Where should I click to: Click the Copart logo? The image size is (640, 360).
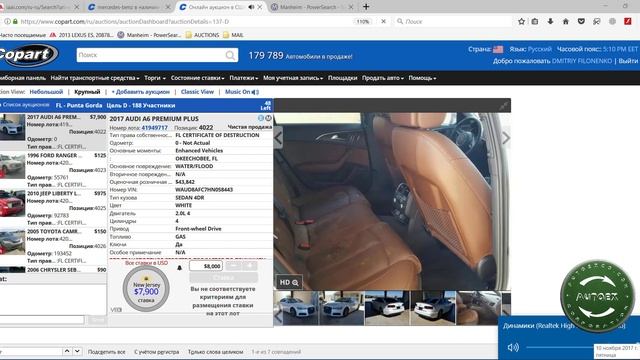27,55
